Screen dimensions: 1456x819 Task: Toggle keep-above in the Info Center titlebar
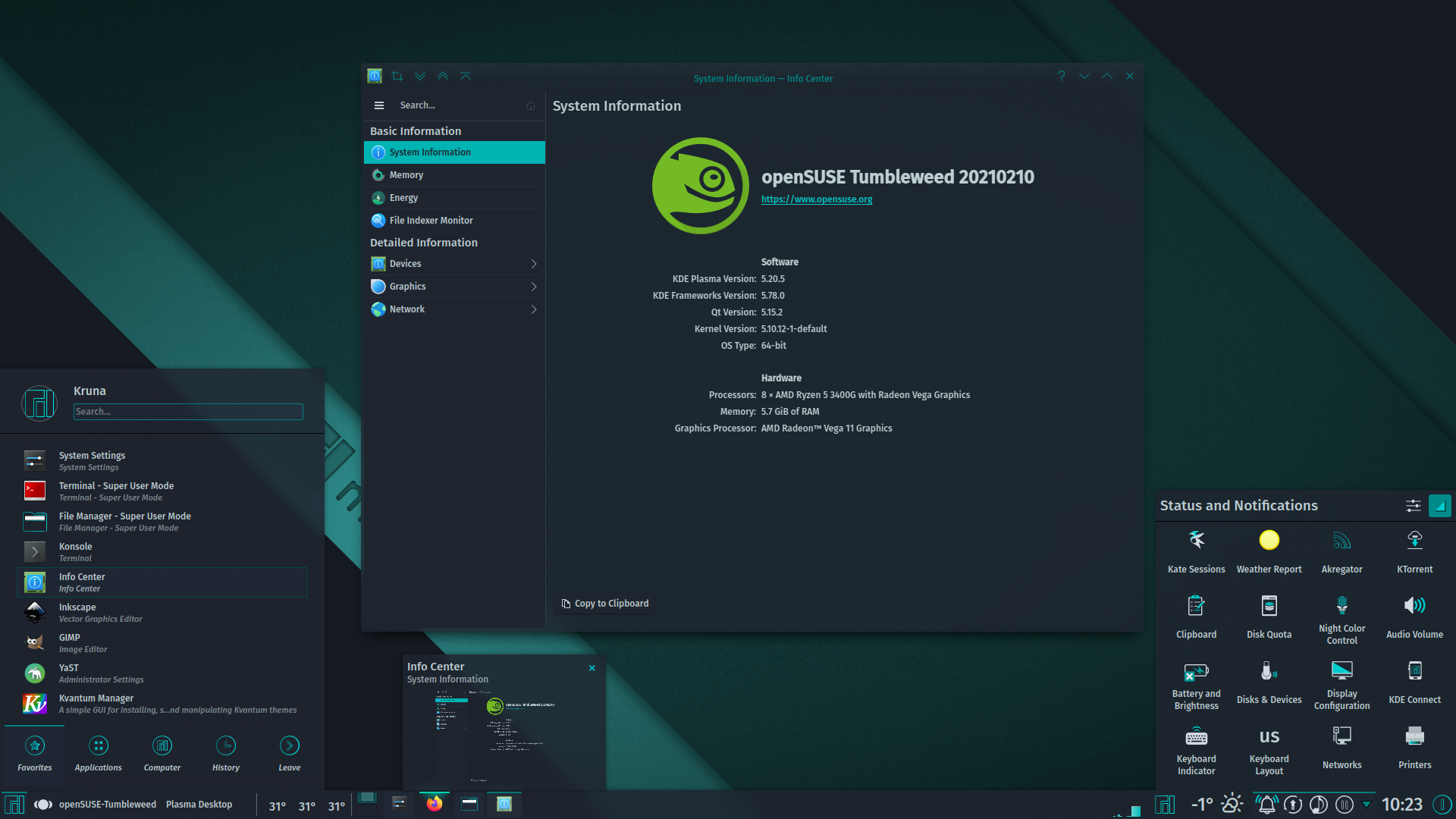[443, 76]
